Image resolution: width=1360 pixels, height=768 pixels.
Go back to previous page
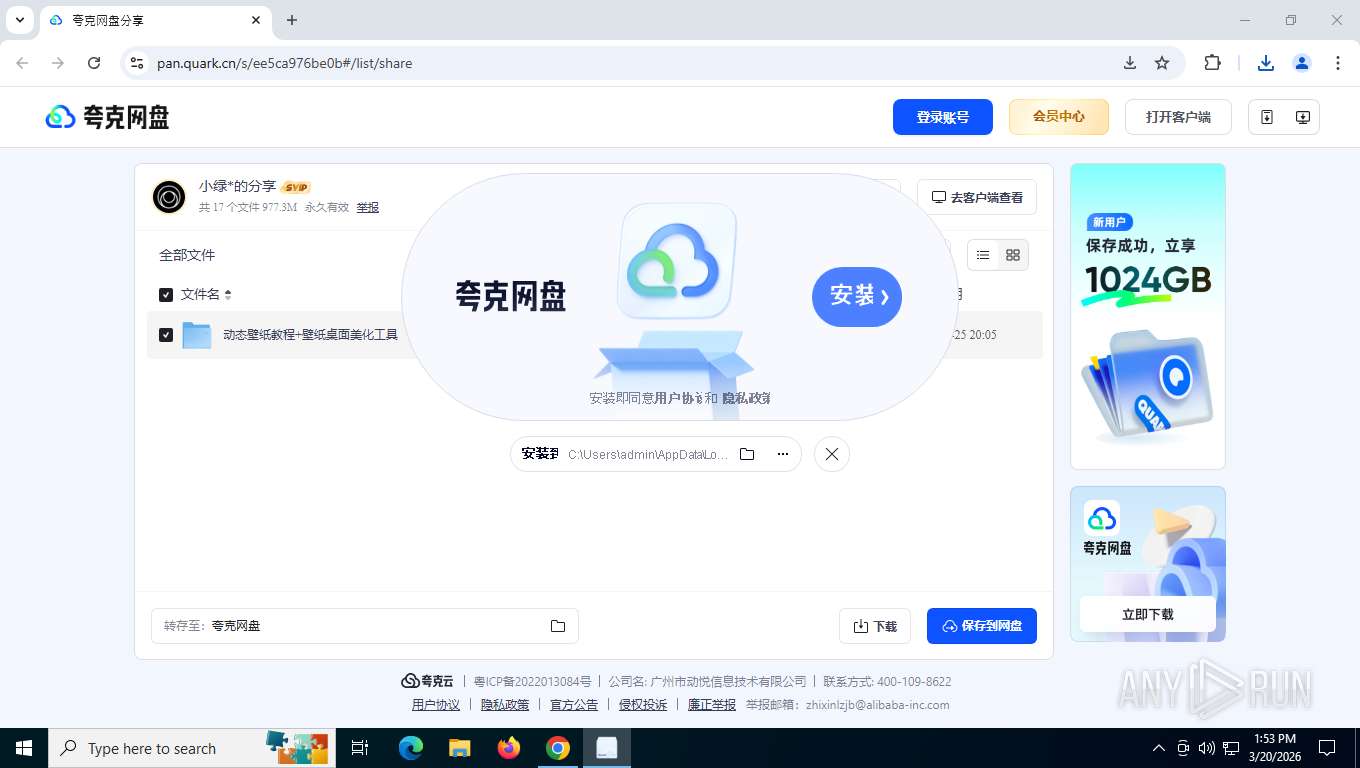pyautogui.click(x=22, y=63)
